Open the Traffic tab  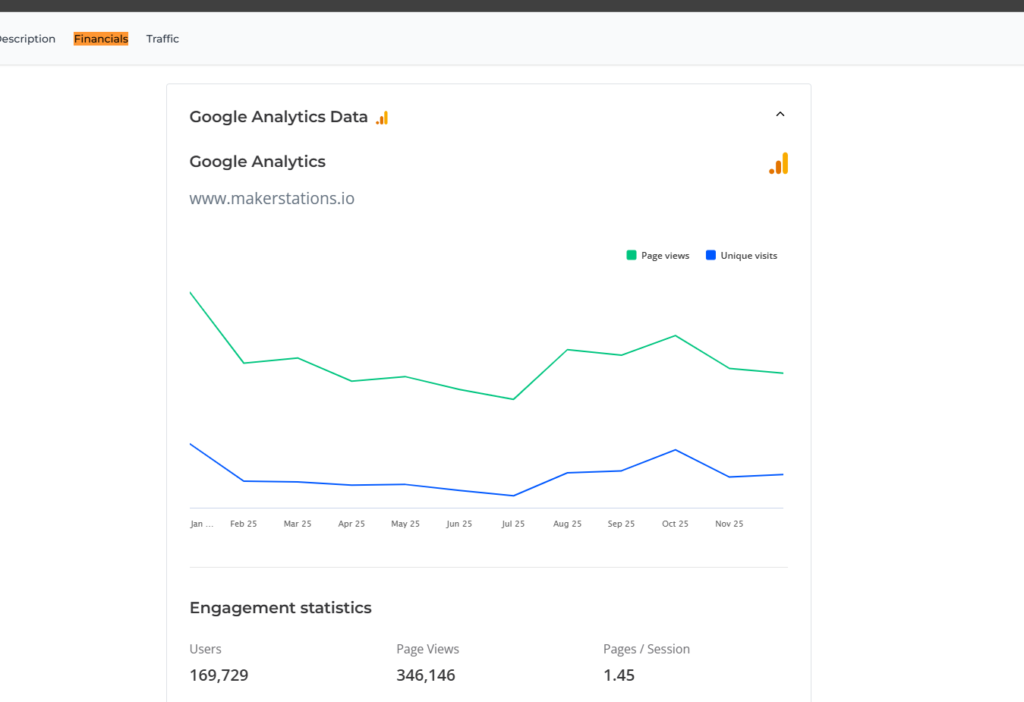[x=162, y=39]
